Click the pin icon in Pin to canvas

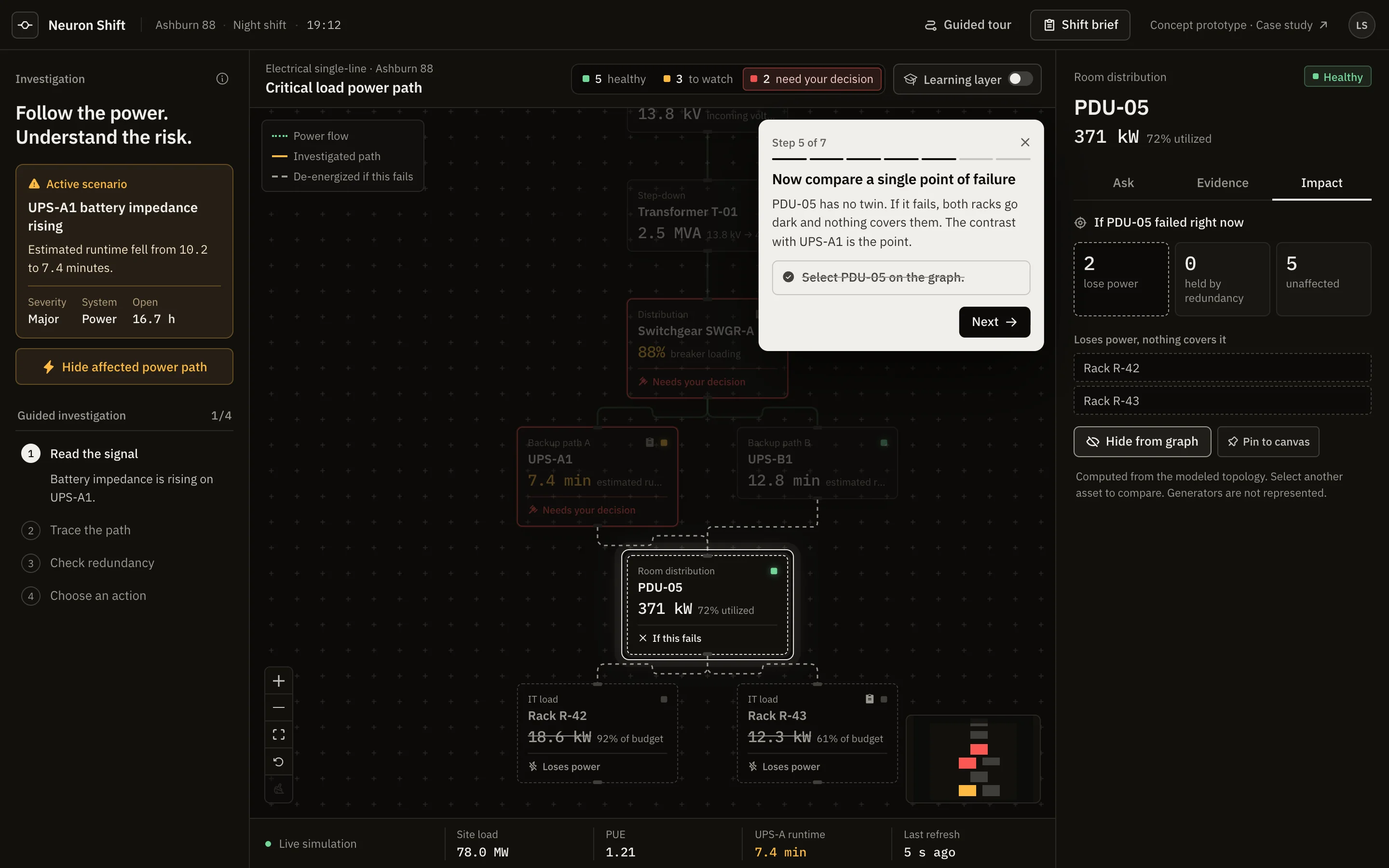(1232, 441)
